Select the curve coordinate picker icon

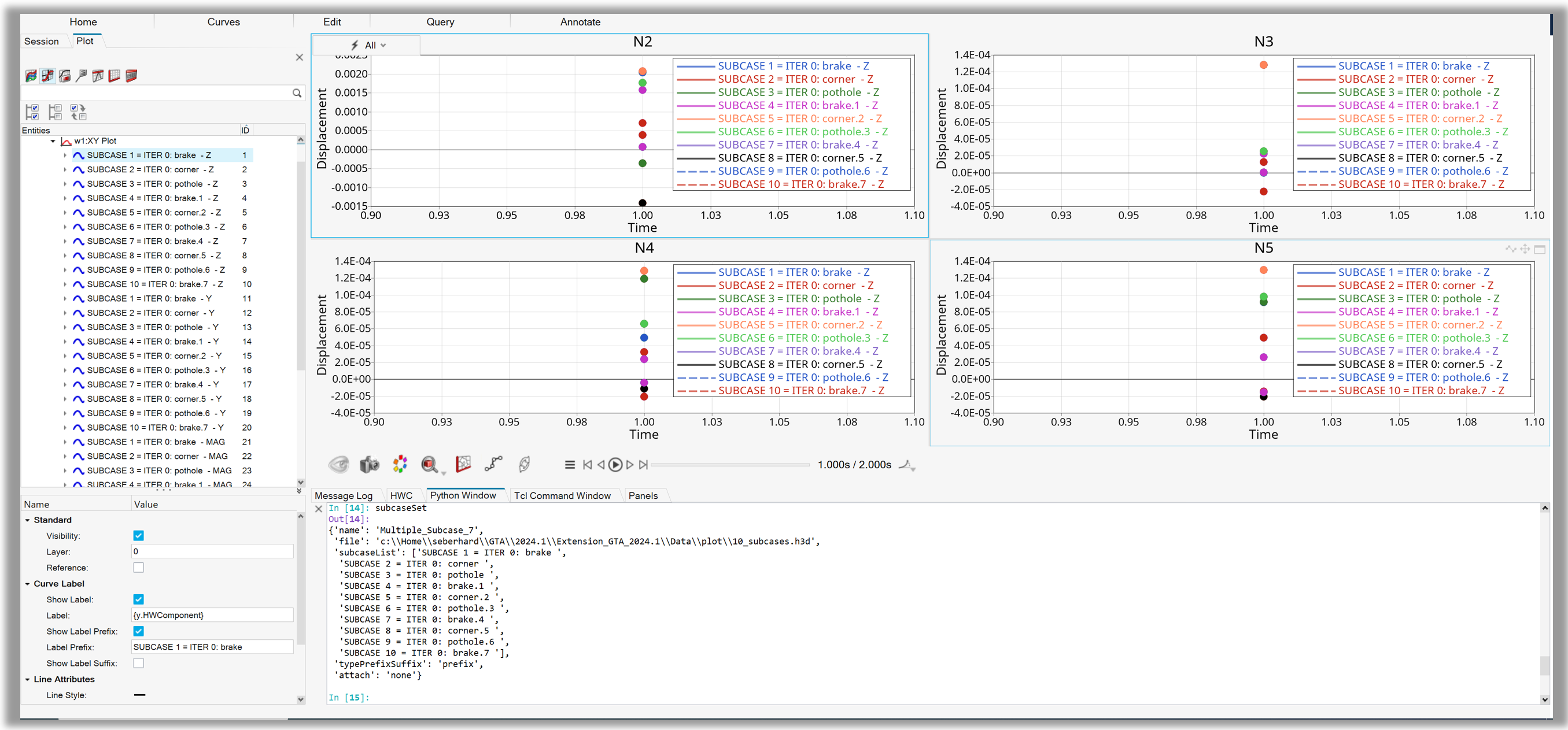click(x=495, y=464)
